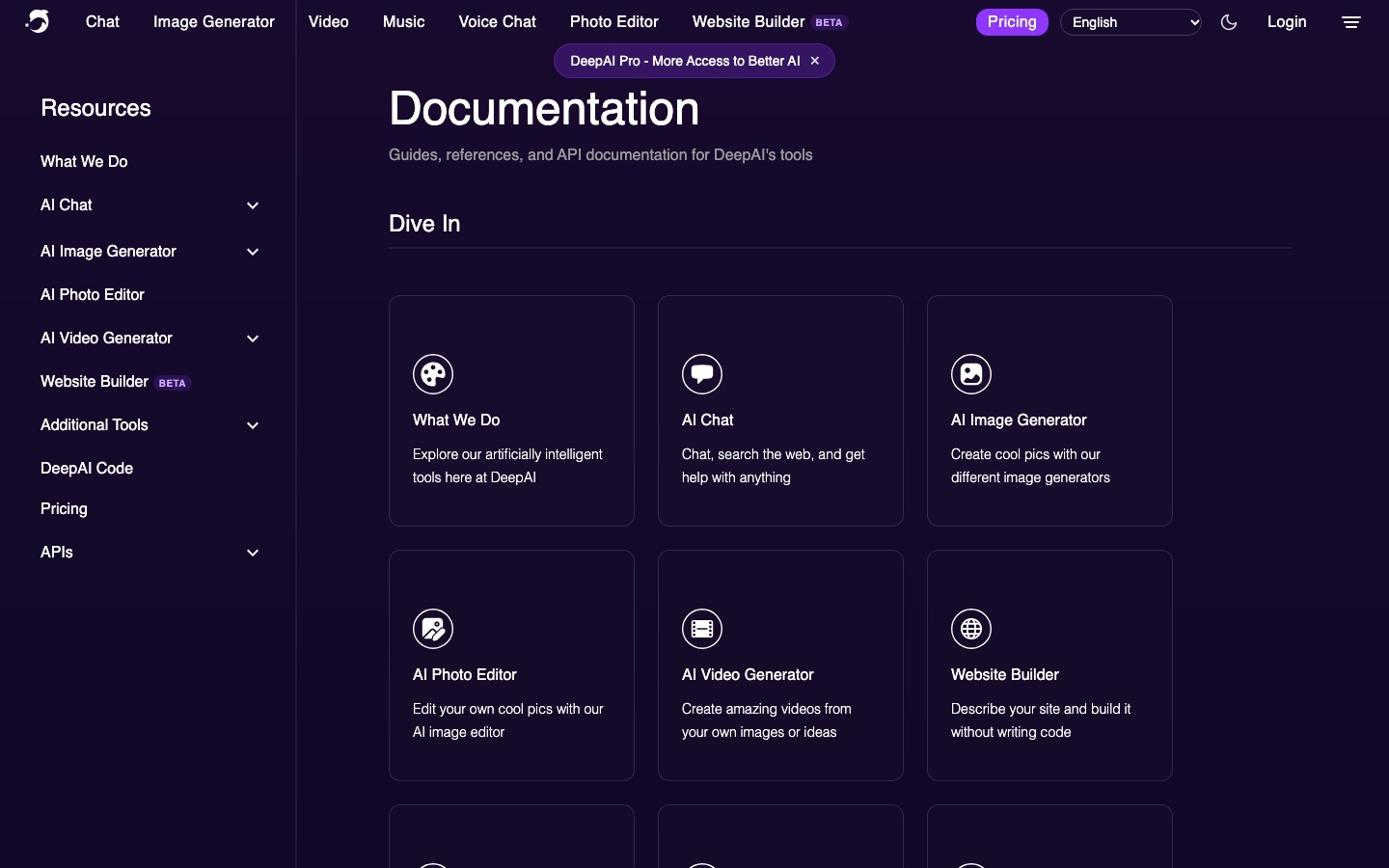
Task: Click the Login link
Action: click(x=1287, y=22)
